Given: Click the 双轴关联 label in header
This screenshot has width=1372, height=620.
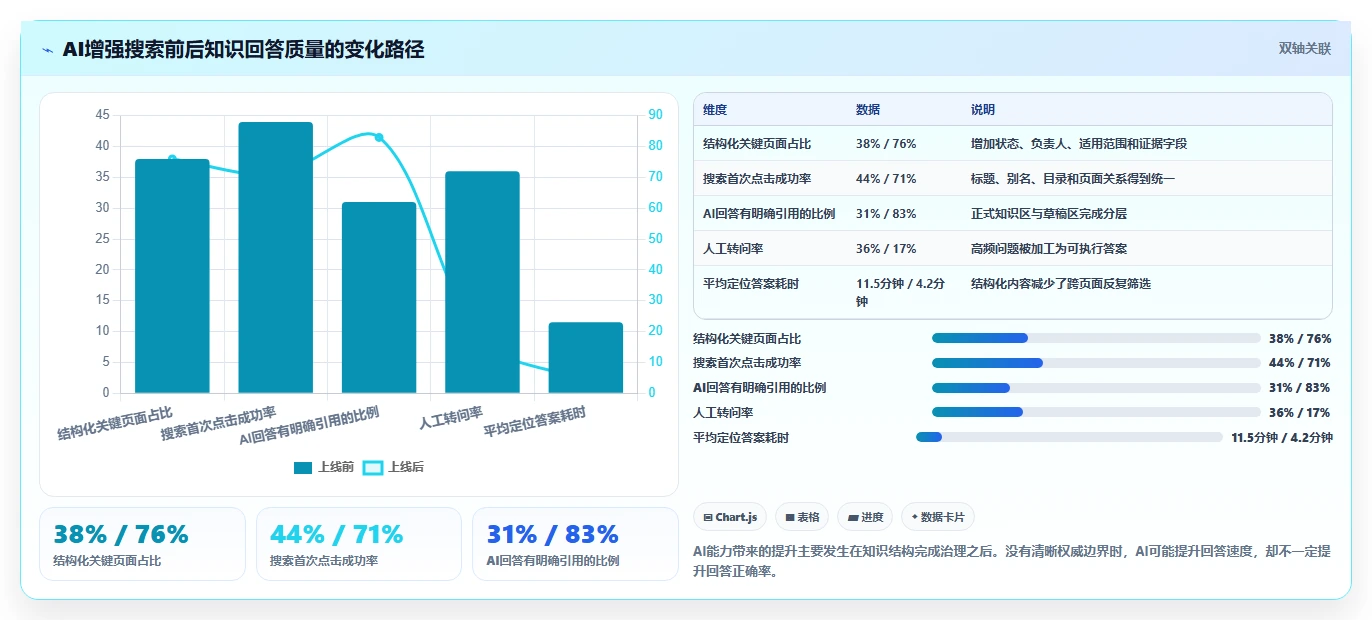Looking at the screenshot, I should tap(1304, 49).
